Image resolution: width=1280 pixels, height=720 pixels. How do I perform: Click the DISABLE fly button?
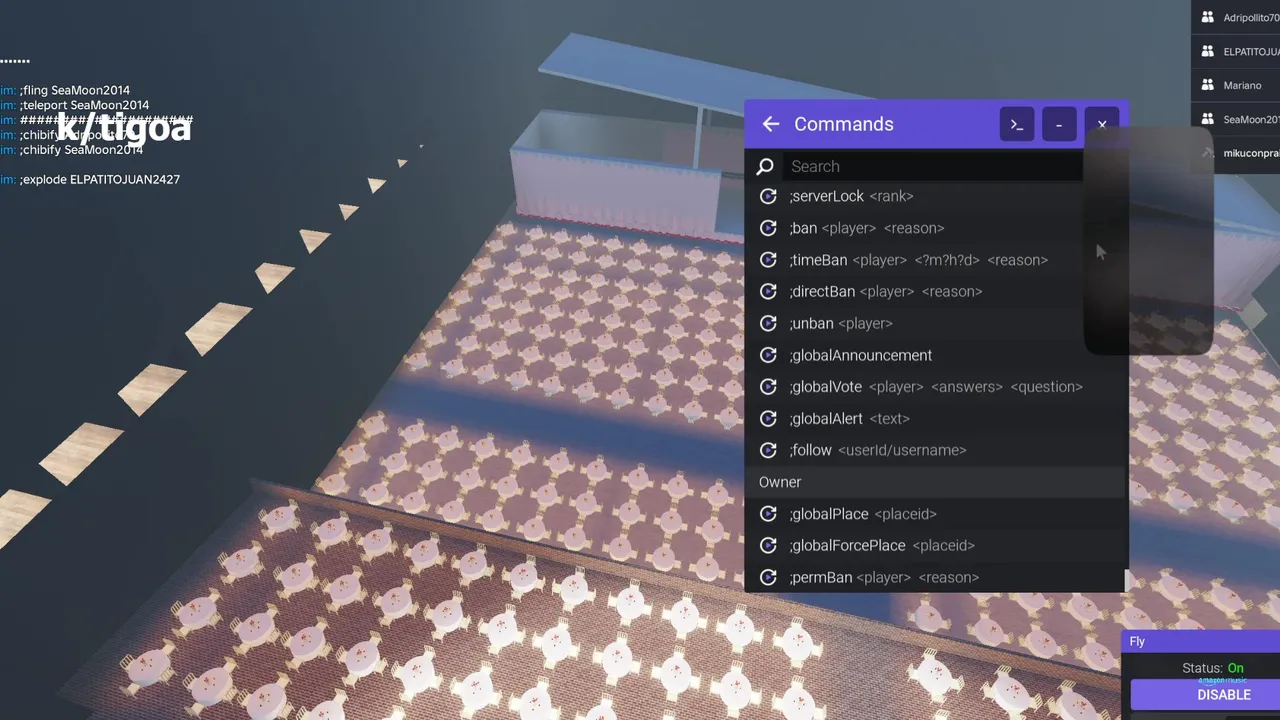click(x=1205, y=695)
